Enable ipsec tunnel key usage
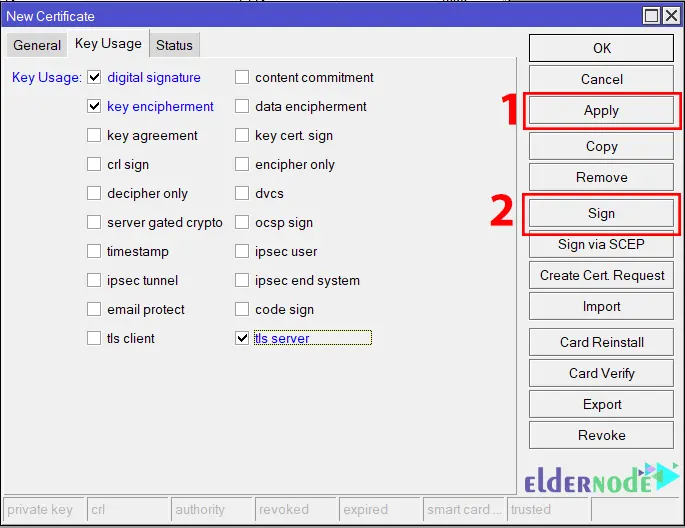This screenshot has width=685, height=528. pyautogui.click(x=94, y=280)
